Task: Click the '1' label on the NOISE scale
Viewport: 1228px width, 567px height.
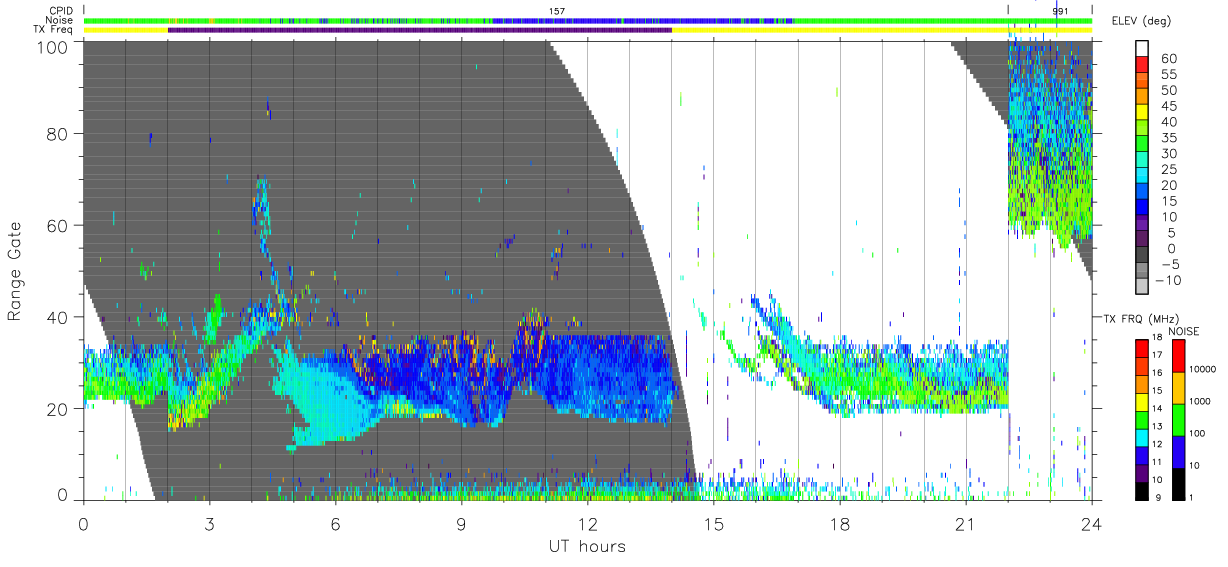Action: point(1193,498)
